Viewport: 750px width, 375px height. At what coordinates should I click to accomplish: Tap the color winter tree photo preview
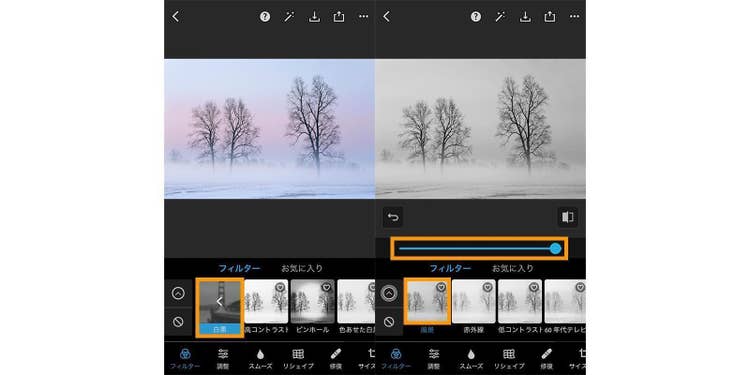coord(269,129)
